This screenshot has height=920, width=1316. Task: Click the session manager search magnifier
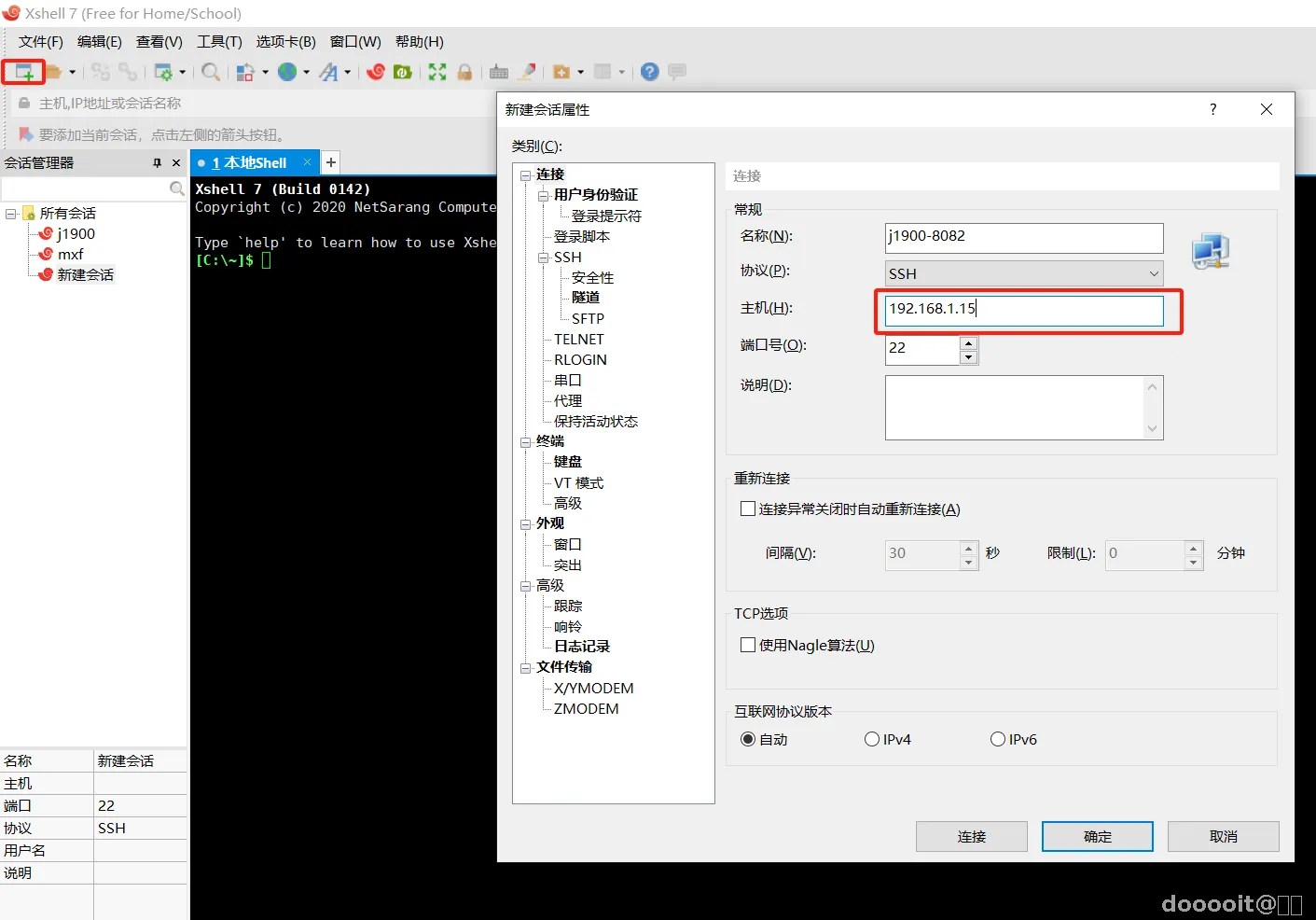click(x=176, y=188)
